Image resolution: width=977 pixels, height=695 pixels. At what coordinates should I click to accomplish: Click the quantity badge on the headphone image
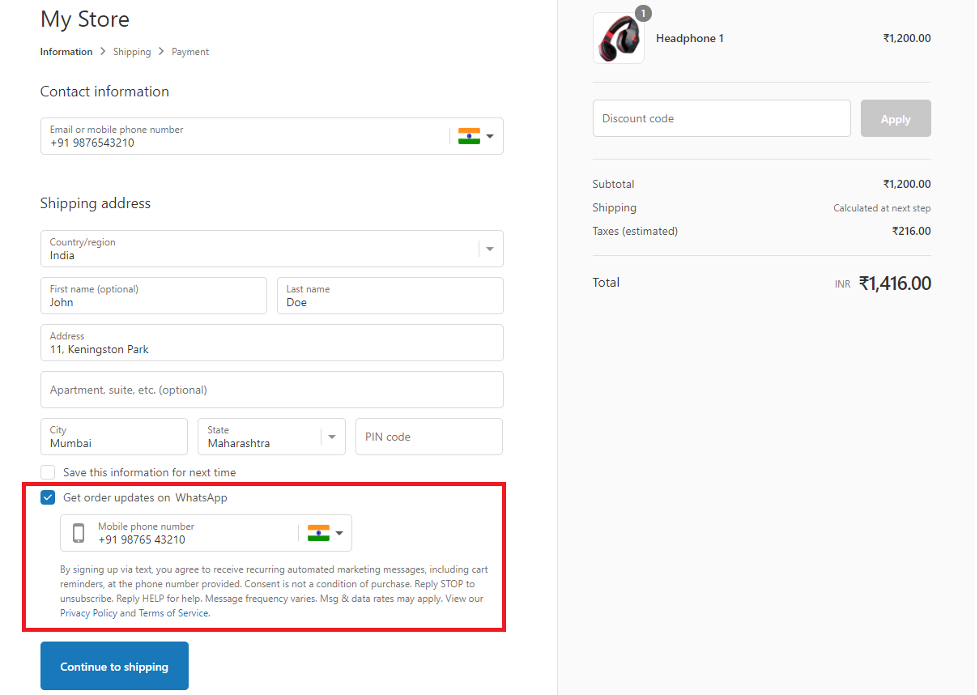643,13
